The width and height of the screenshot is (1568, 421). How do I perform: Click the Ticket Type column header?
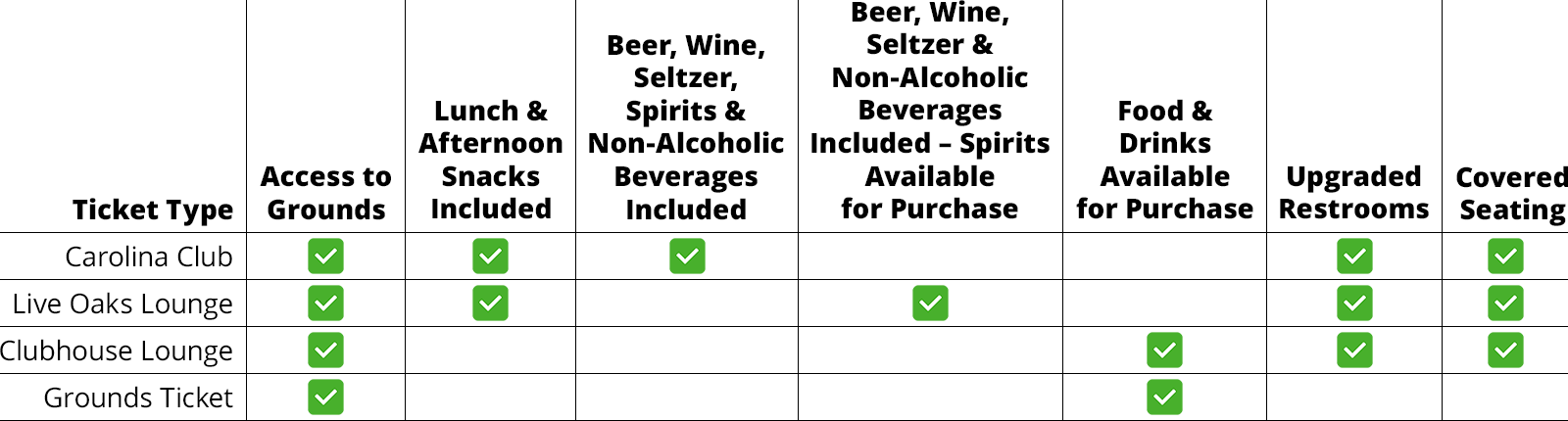tap(153, 210)
